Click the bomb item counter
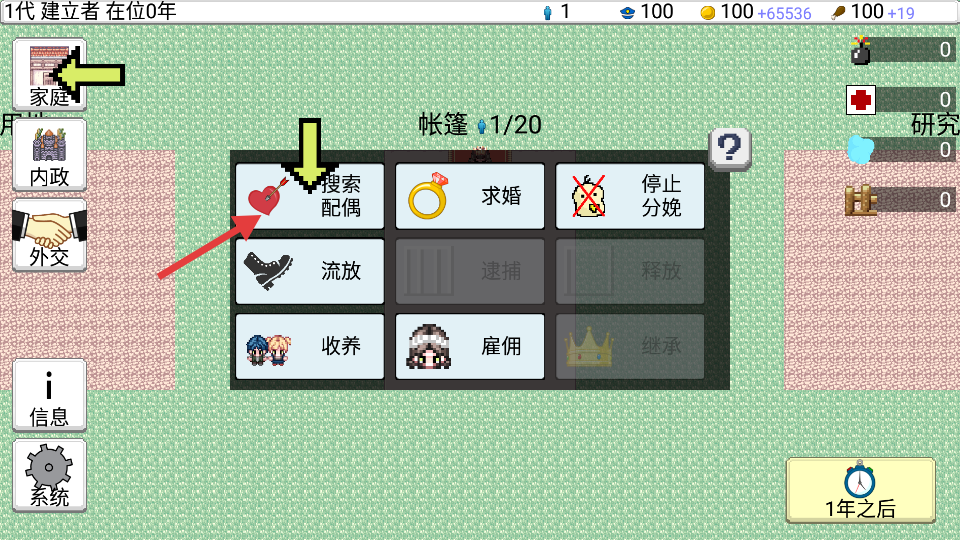Screen dimensions: 960x540 [x=902, y=50]
